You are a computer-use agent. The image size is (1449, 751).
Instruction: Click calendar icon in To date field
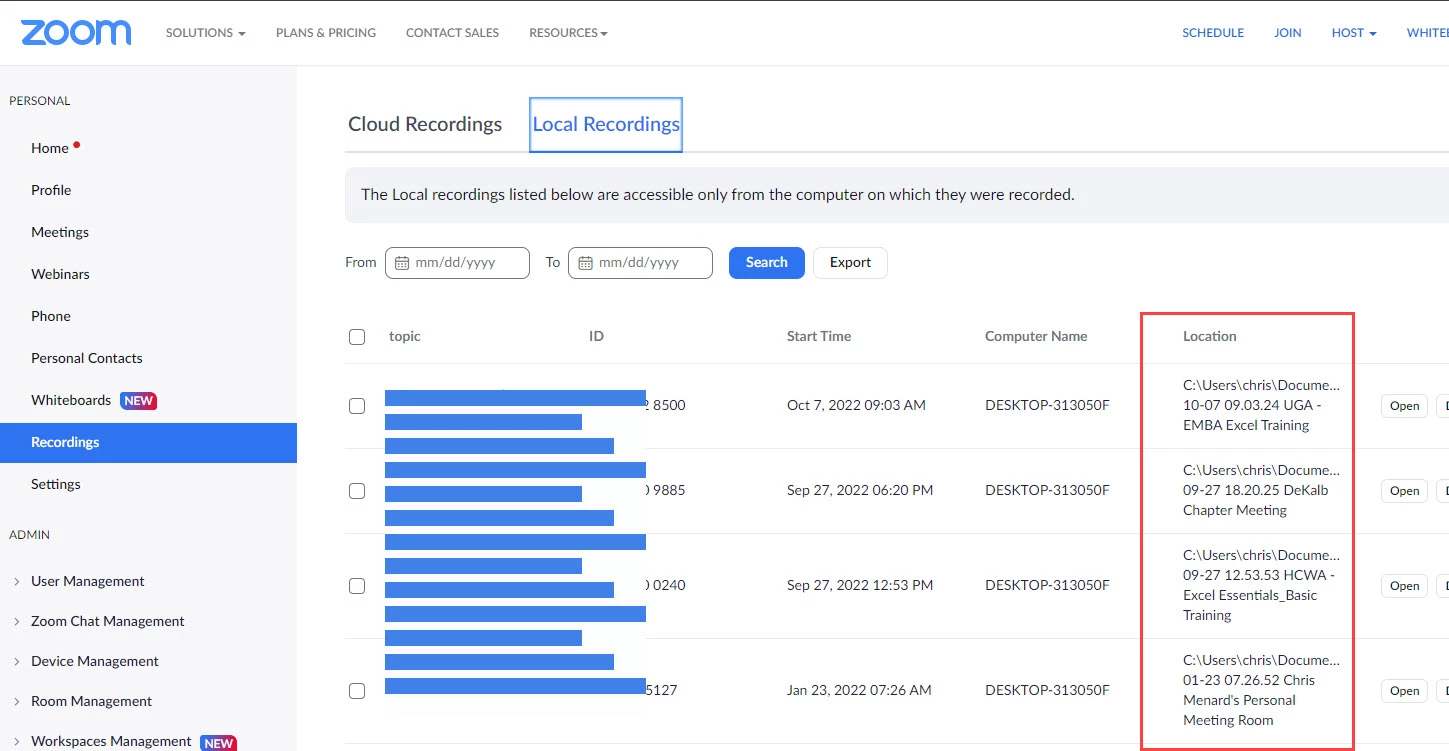(585, 263)
